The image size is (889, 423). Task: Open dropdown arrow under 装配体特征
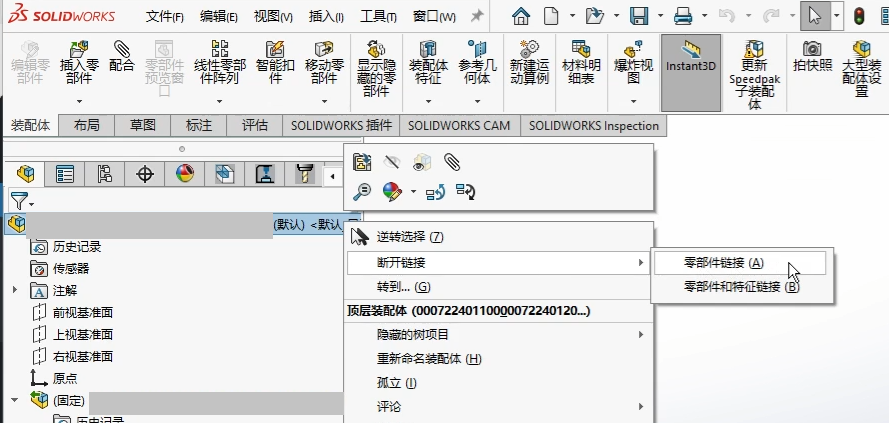pos(429,102)
